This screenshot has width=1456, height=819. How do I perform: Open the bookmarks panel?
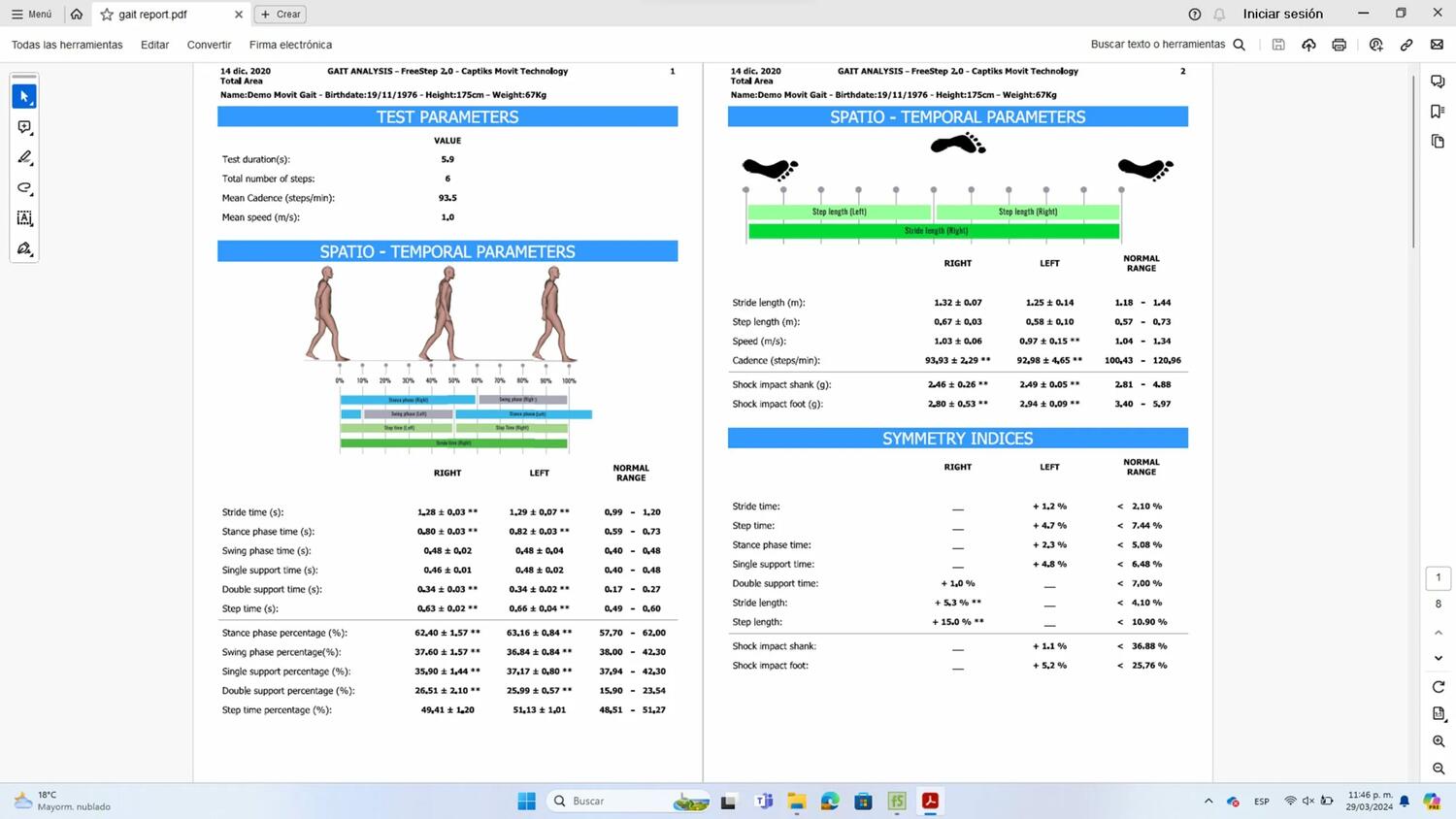point(1438,112)
